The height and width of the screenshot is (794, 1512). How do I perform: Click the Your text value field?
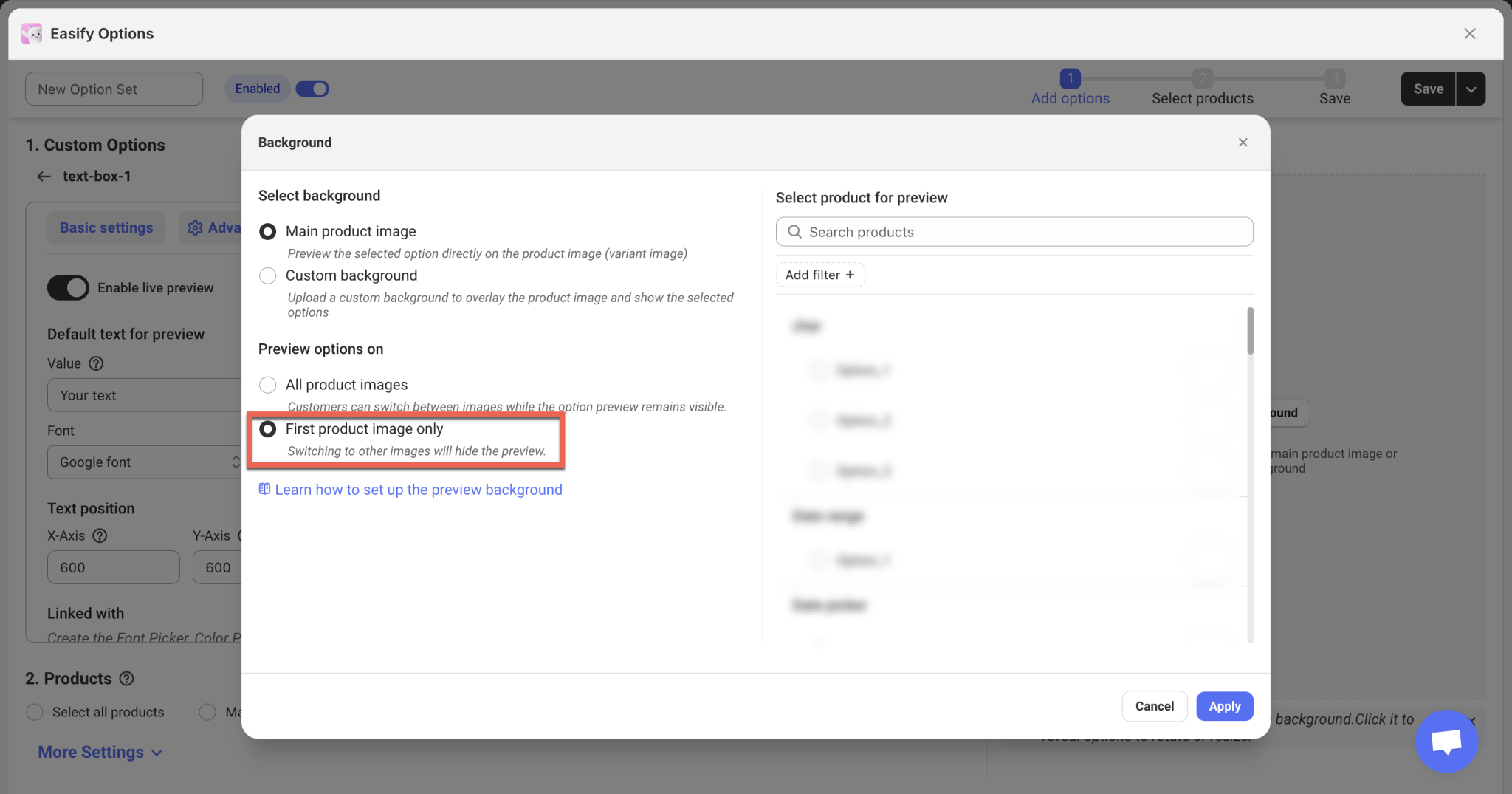point(144,395)
